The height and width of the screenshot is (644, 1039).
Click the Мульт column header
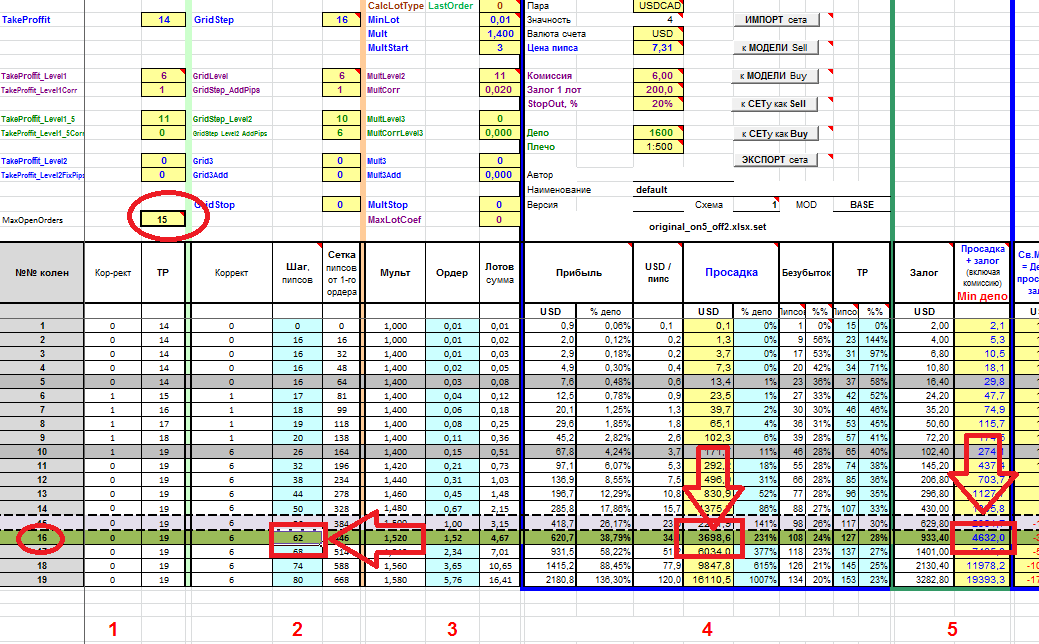(396, 272)
